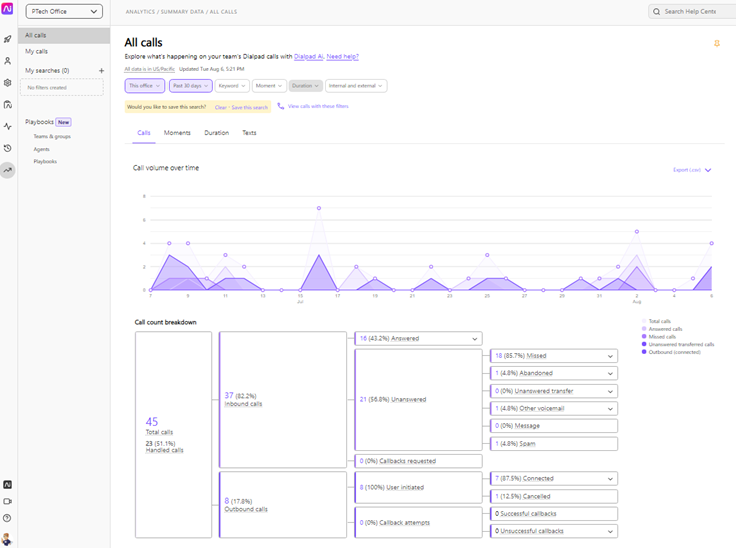Screen dimensions: 736x548
Task: Click the Search Help Center field
Action: (690, 12)
